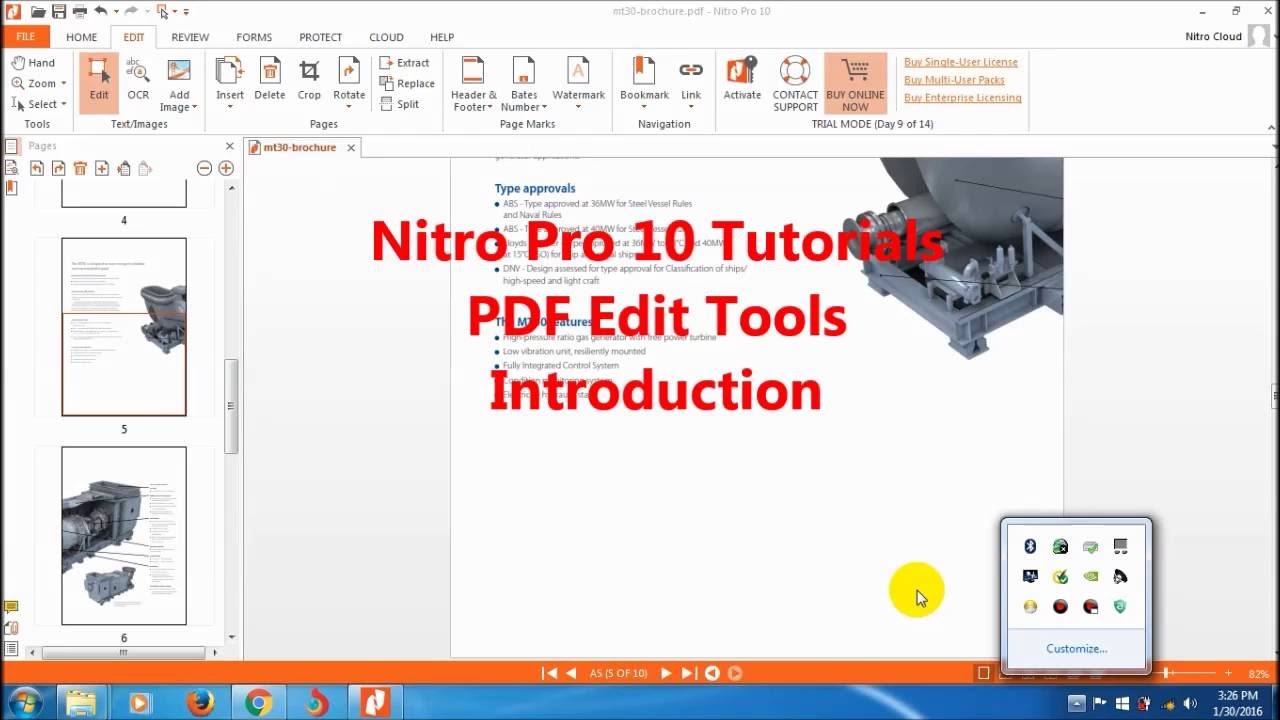The image size is (1280, 720).
Task: Print from quick access toolbar
Action: (x=79, y=11)
